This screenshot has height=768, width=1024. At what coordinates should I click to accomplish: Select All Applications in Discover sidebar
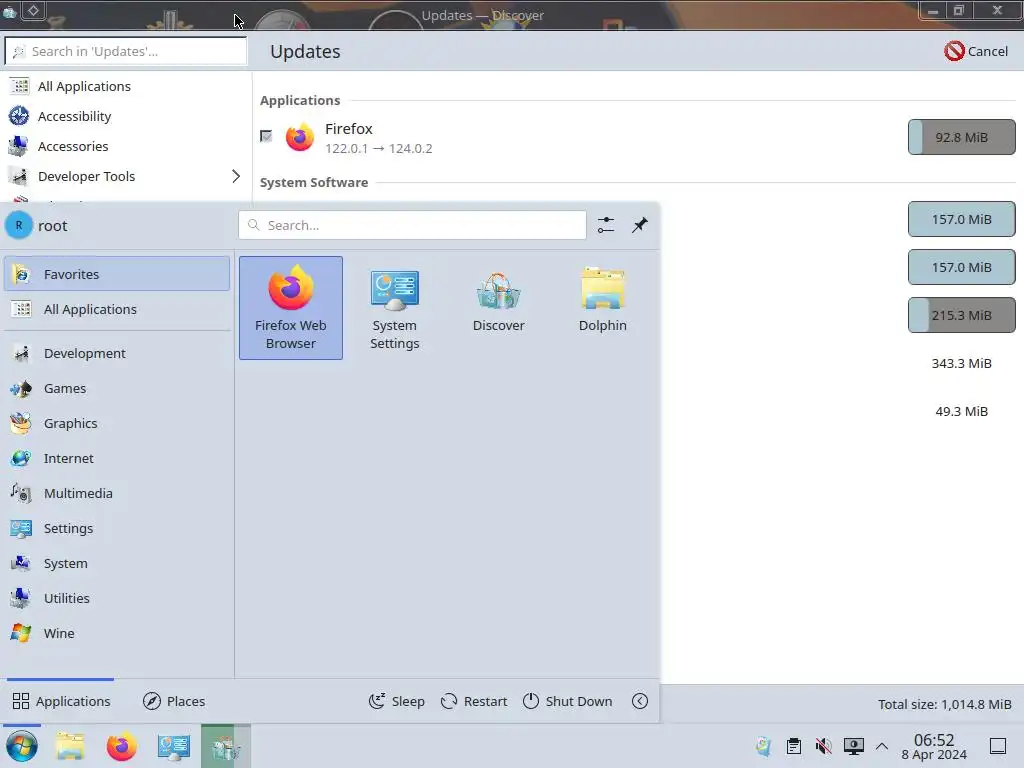pyautogui.click(x=126, y=86)
